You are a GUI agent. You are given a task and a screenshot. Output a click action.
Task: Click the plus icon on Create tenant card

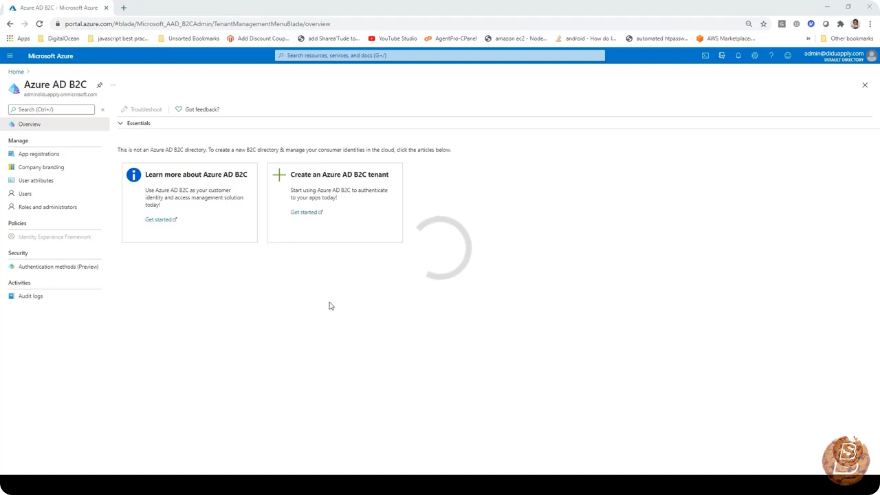tap(279, 175)
